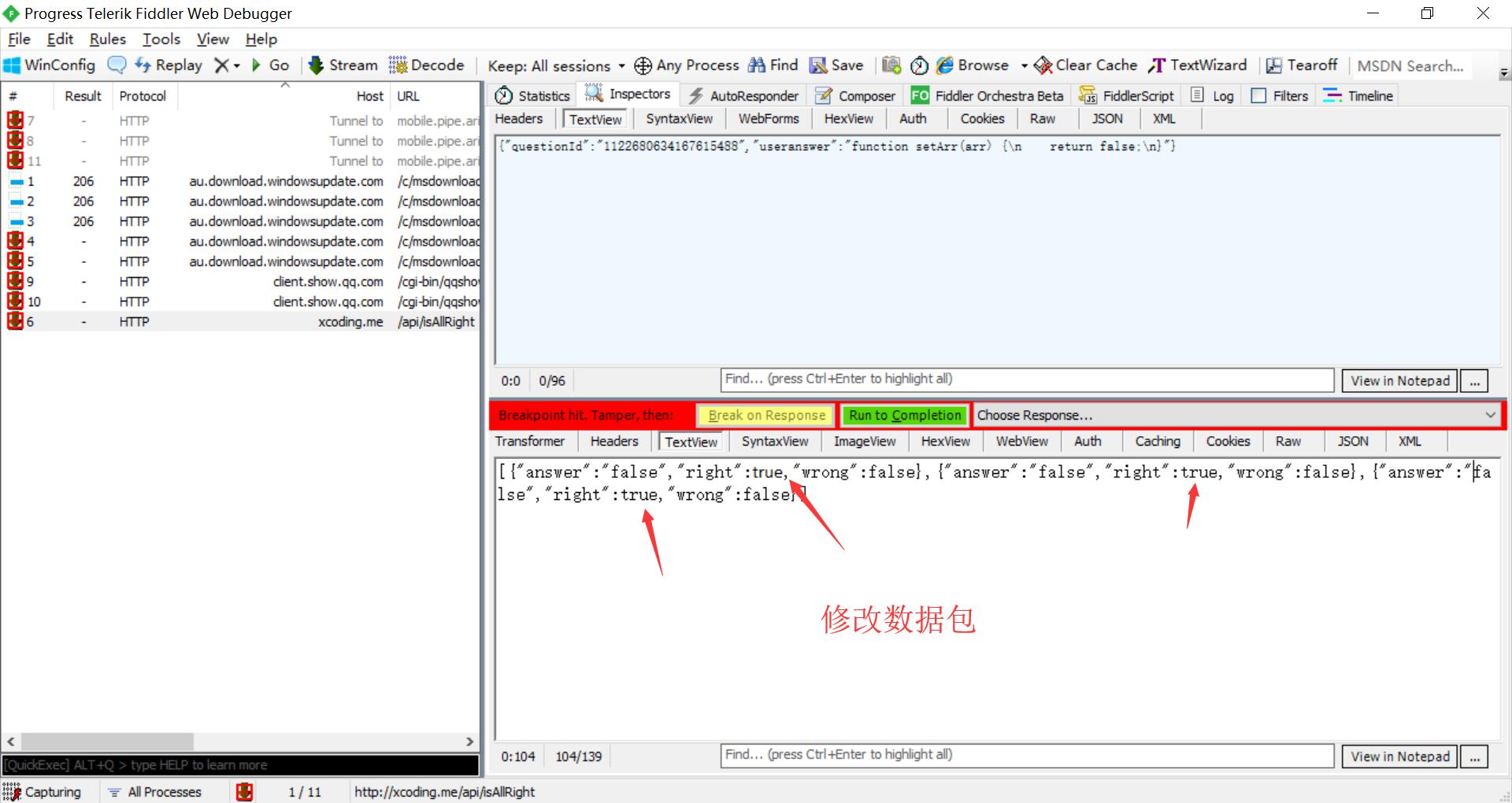Open the Filters tab
The width and height of the screenshot is (1512, 803).
click(x=1280, y=96)
